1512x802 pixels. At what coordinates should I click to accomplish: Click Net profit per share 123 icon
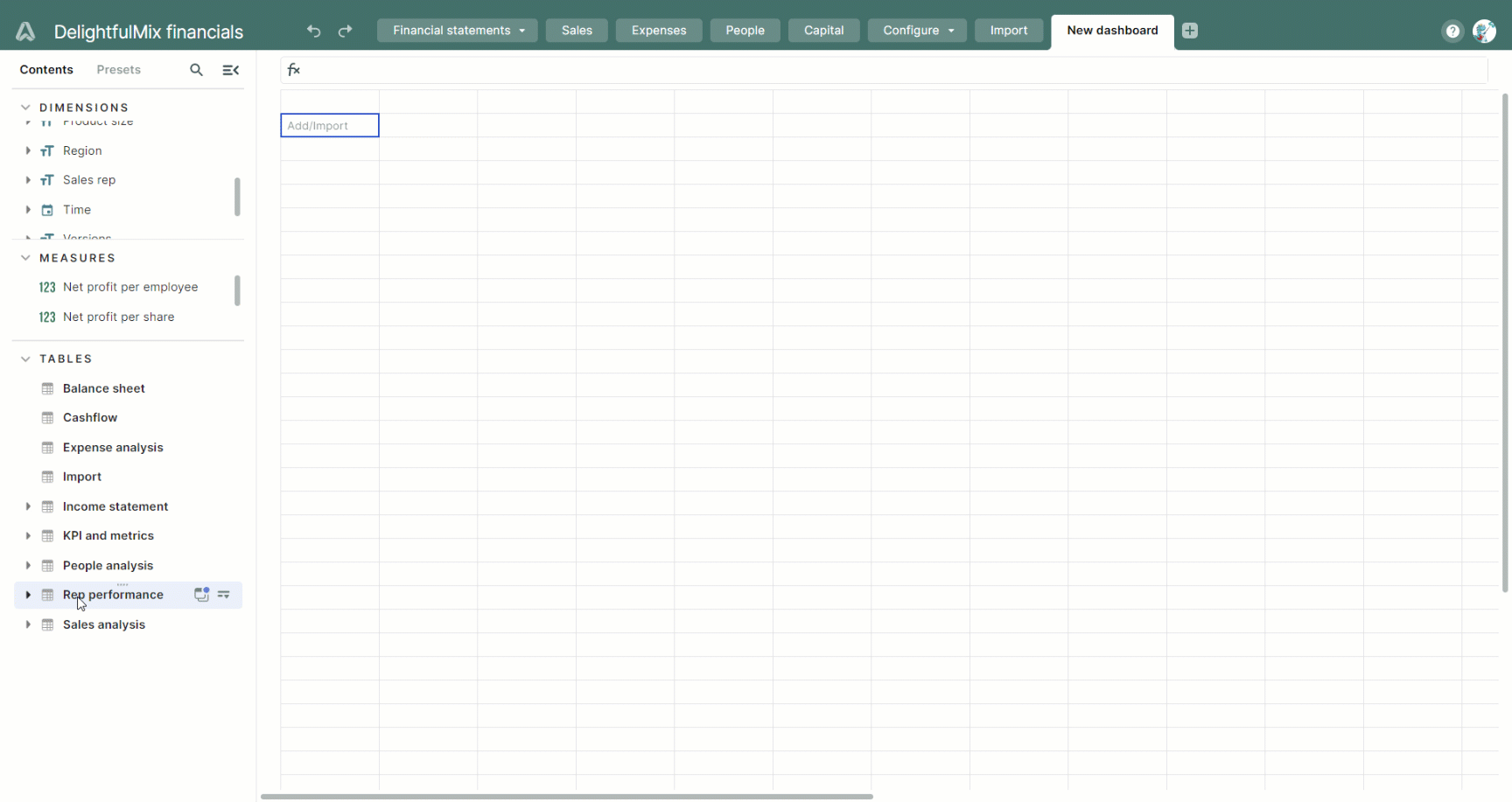[47, 317]
